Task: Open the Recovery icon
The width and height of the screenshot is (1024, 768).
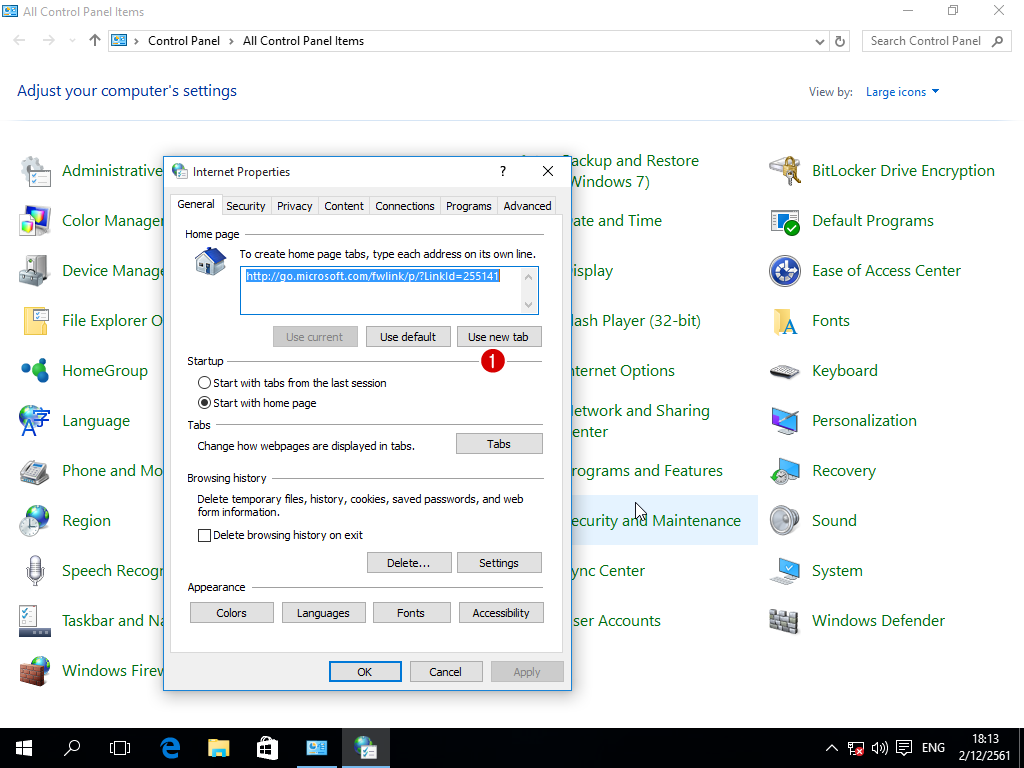Action: pos(785,471)
